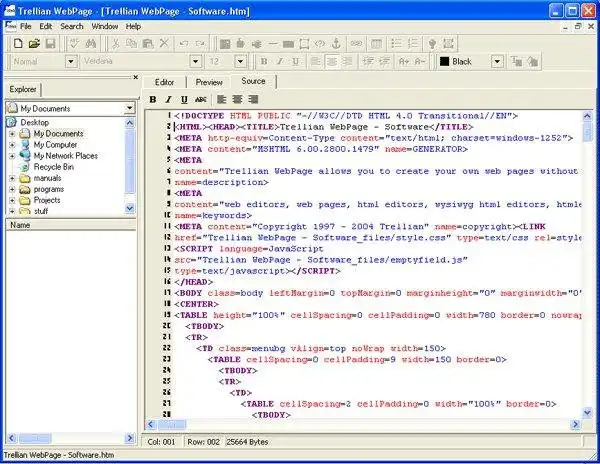Expand the My Computer tree node
The width and height of the screenshot is (600, 464).
pyautogui.click(x=12, y=144)
